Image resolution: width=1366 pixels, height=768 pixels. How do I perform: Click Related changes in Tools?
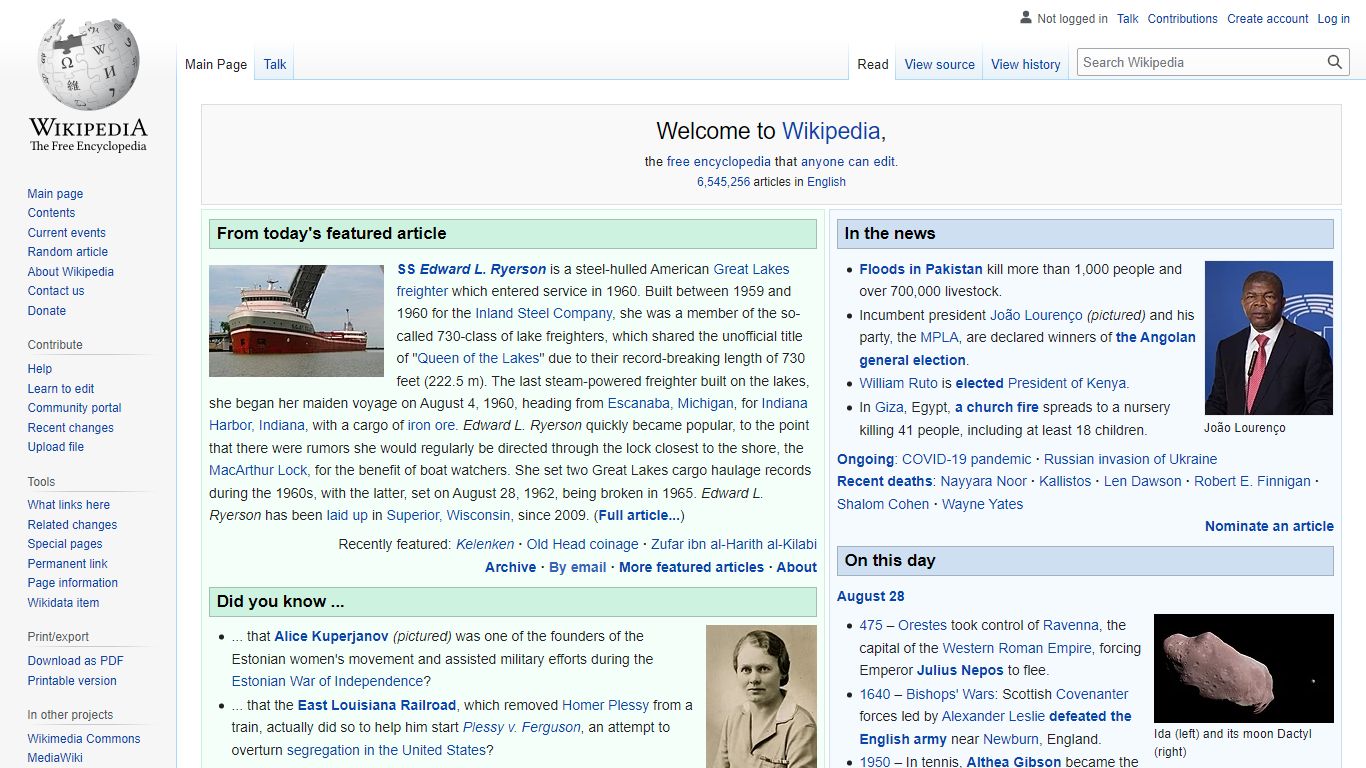pyautogui.click(x=72, y=525)
